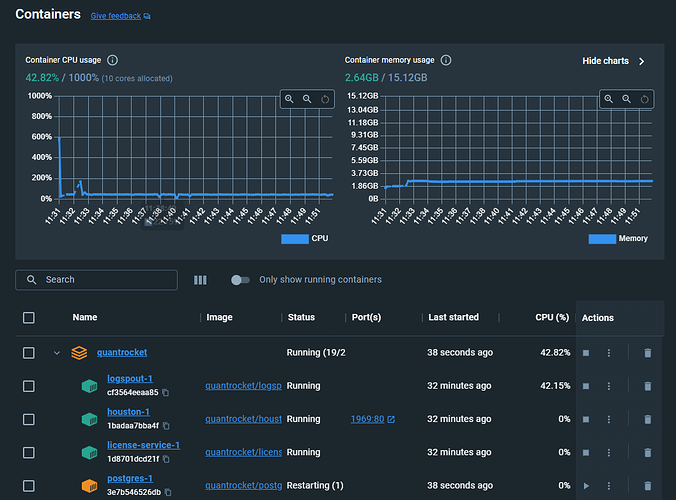Sort by the Name column header

pos(85,317)
